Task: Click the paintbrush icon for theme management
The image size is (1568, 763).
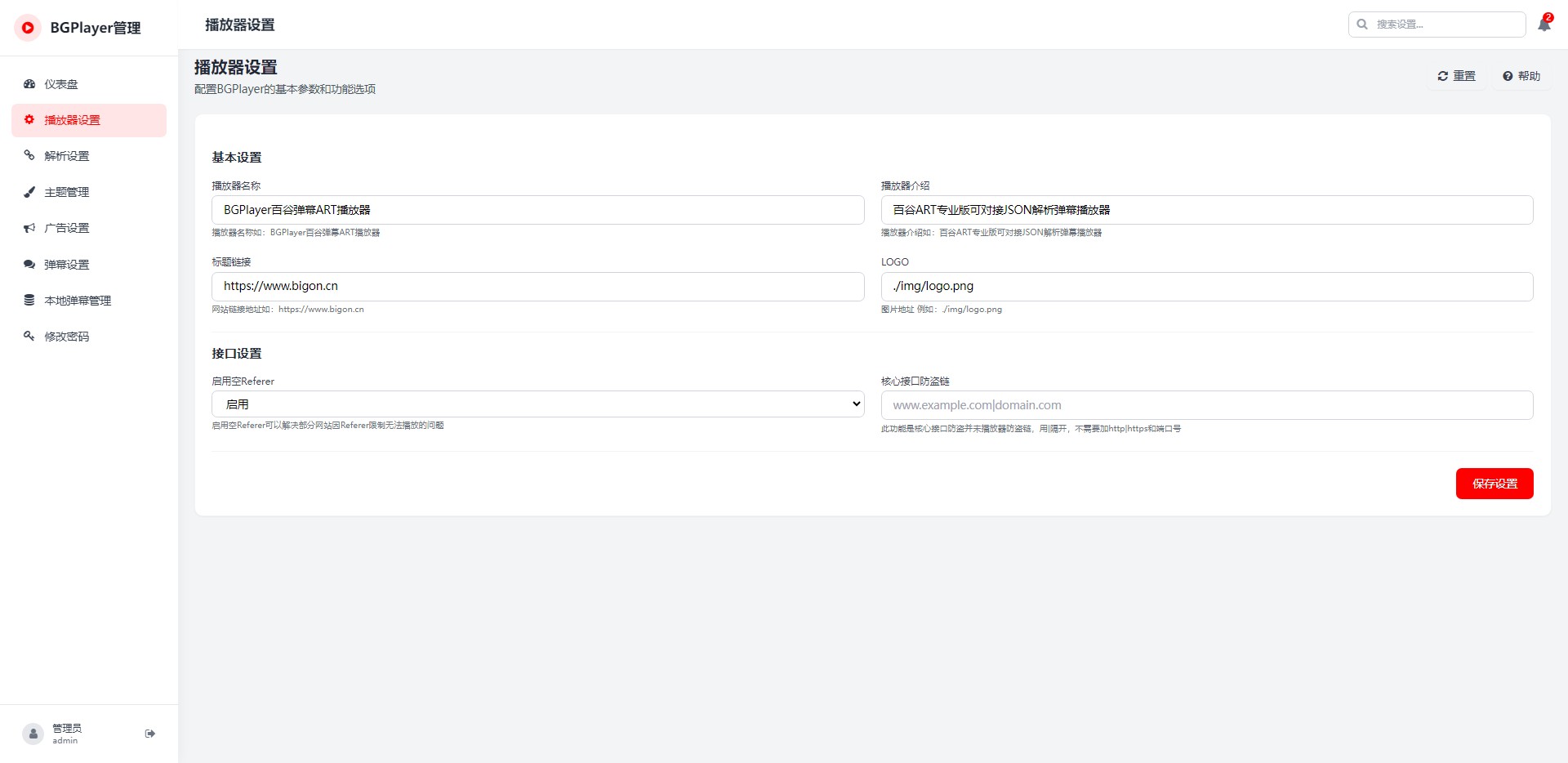Action: [29, 192]
